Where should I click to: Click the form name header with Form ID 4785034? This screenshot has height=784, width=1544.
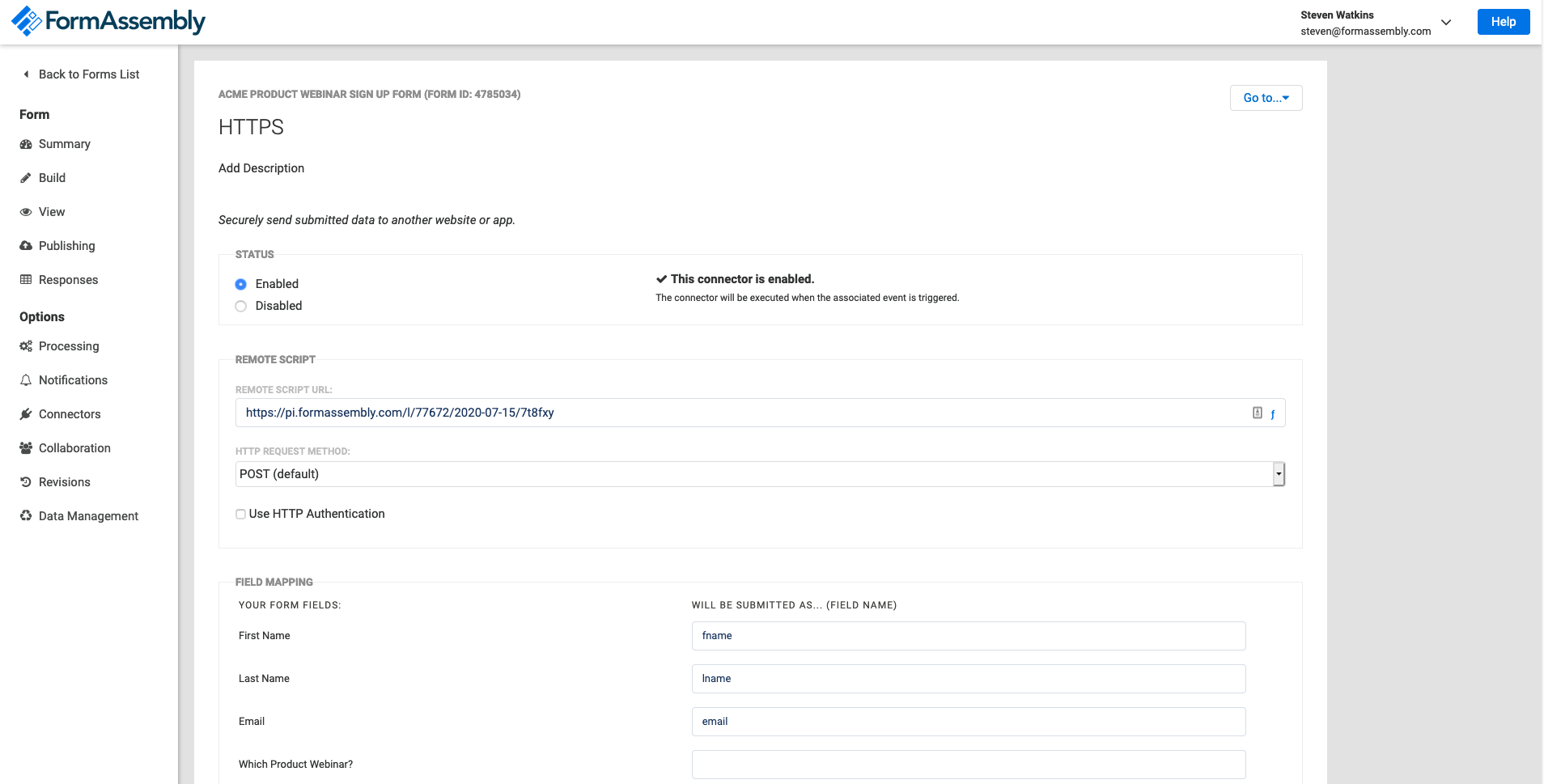tap(369, 95)
